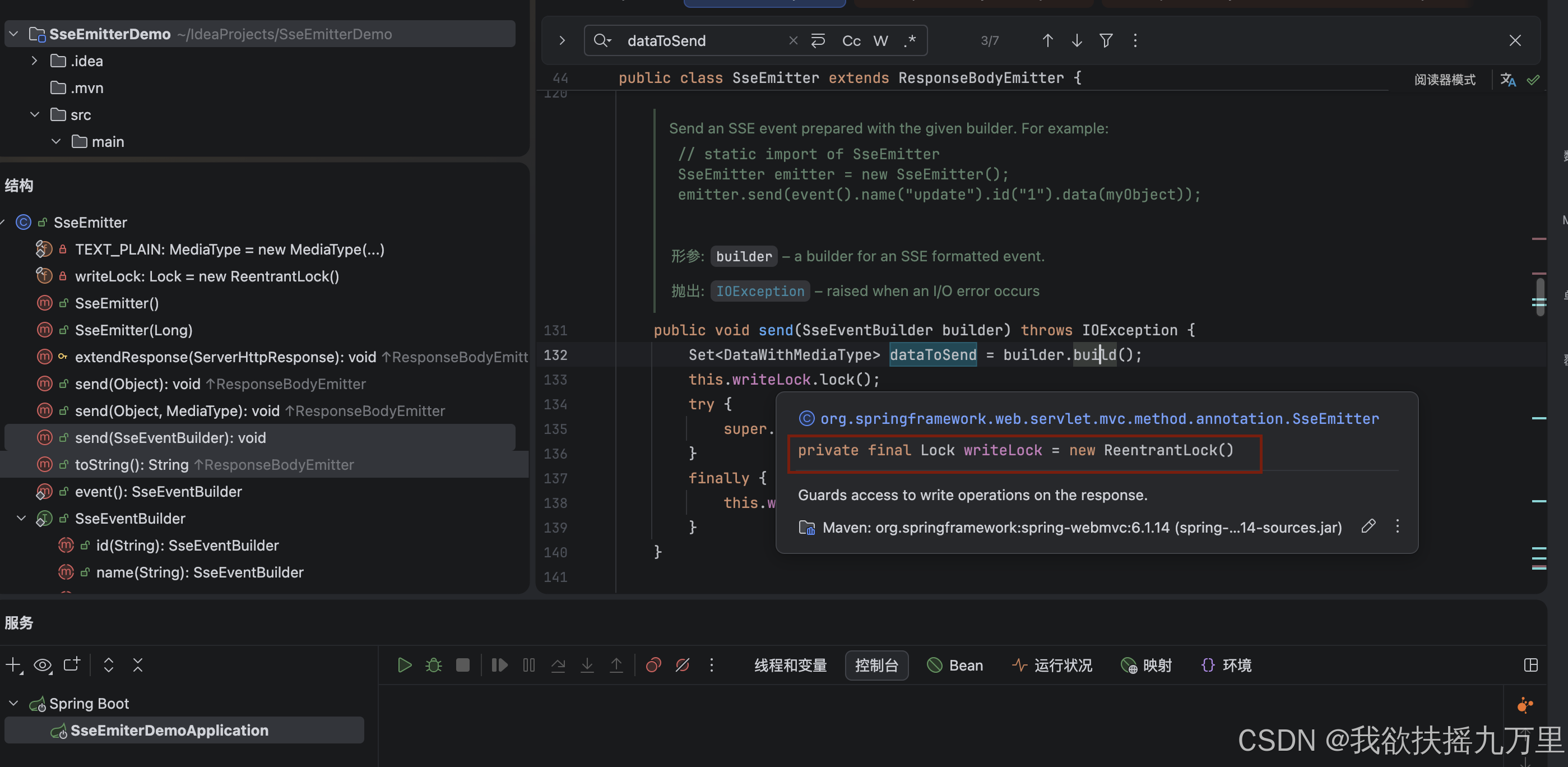Open the 运行状况 health tab
Viewport: 1568px width, 767px height.
tap(1052, 664)
